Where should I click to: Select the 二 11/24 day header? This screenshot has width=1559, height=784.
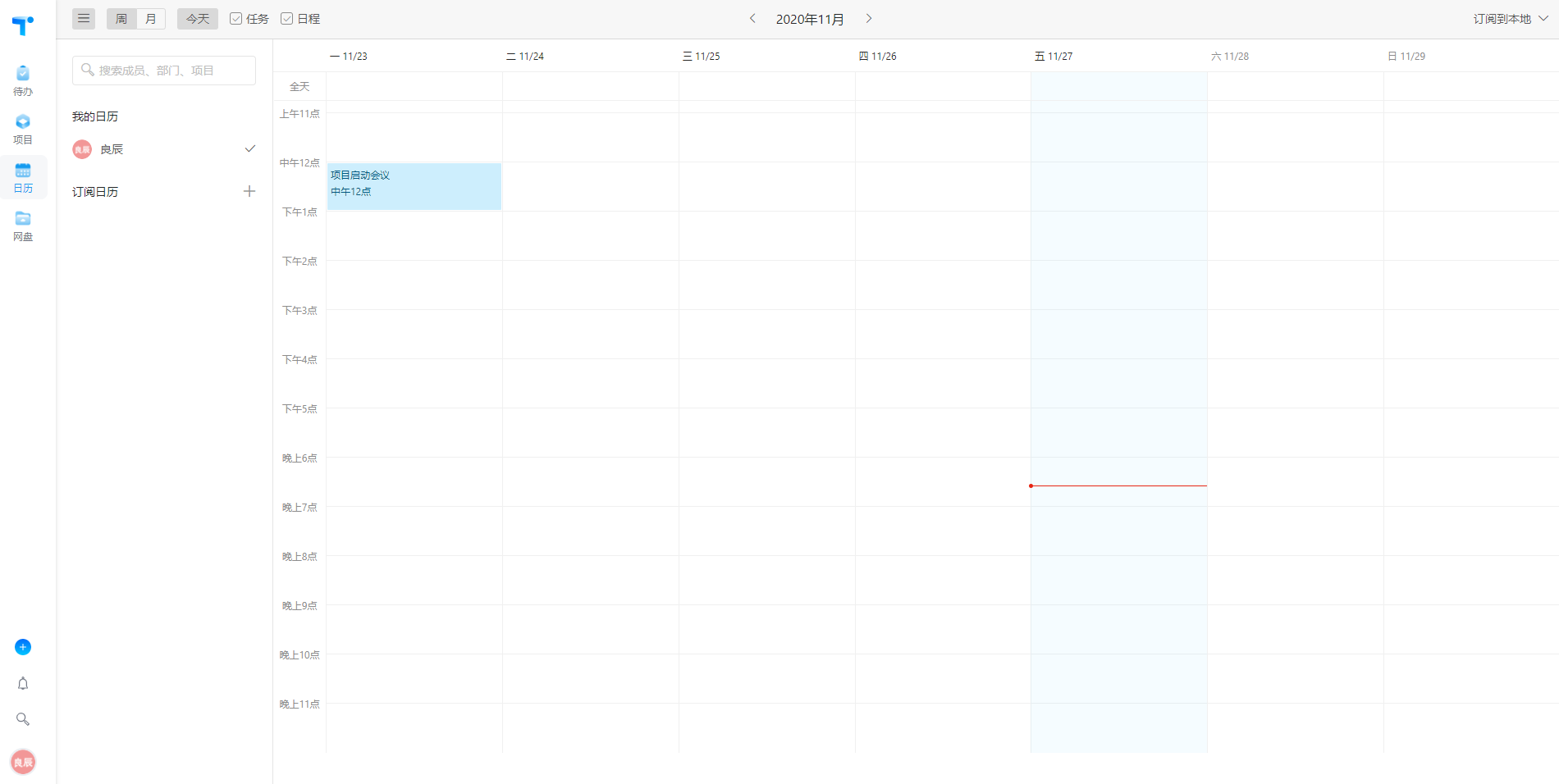[x=525, y=56]
